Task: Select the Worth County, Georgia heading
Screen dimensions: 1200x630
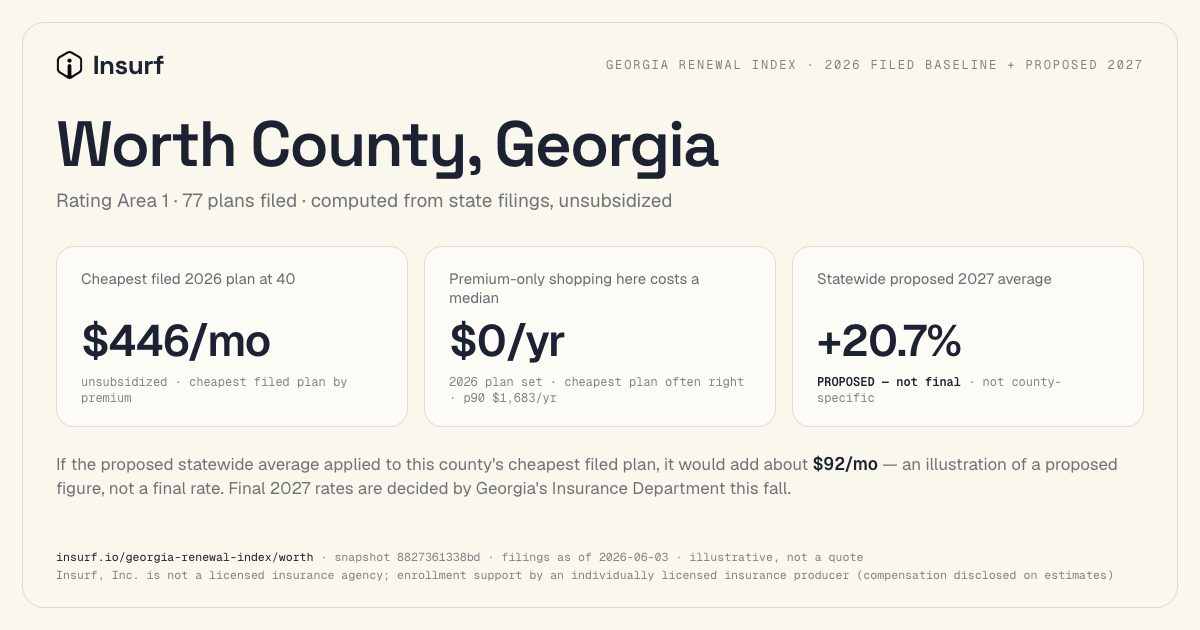Action: 387,145
